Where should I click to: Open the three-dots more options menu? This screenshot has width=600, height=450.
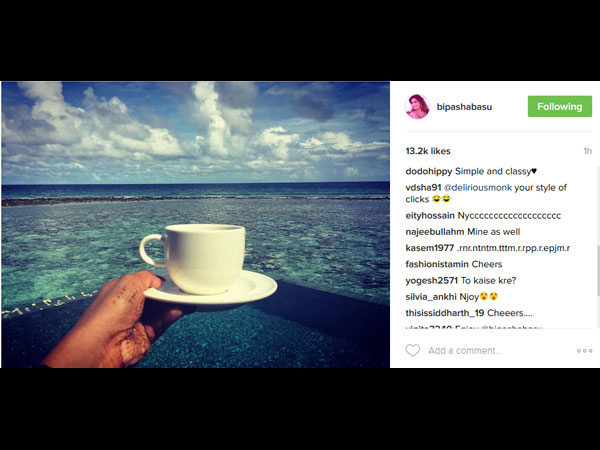584,351
